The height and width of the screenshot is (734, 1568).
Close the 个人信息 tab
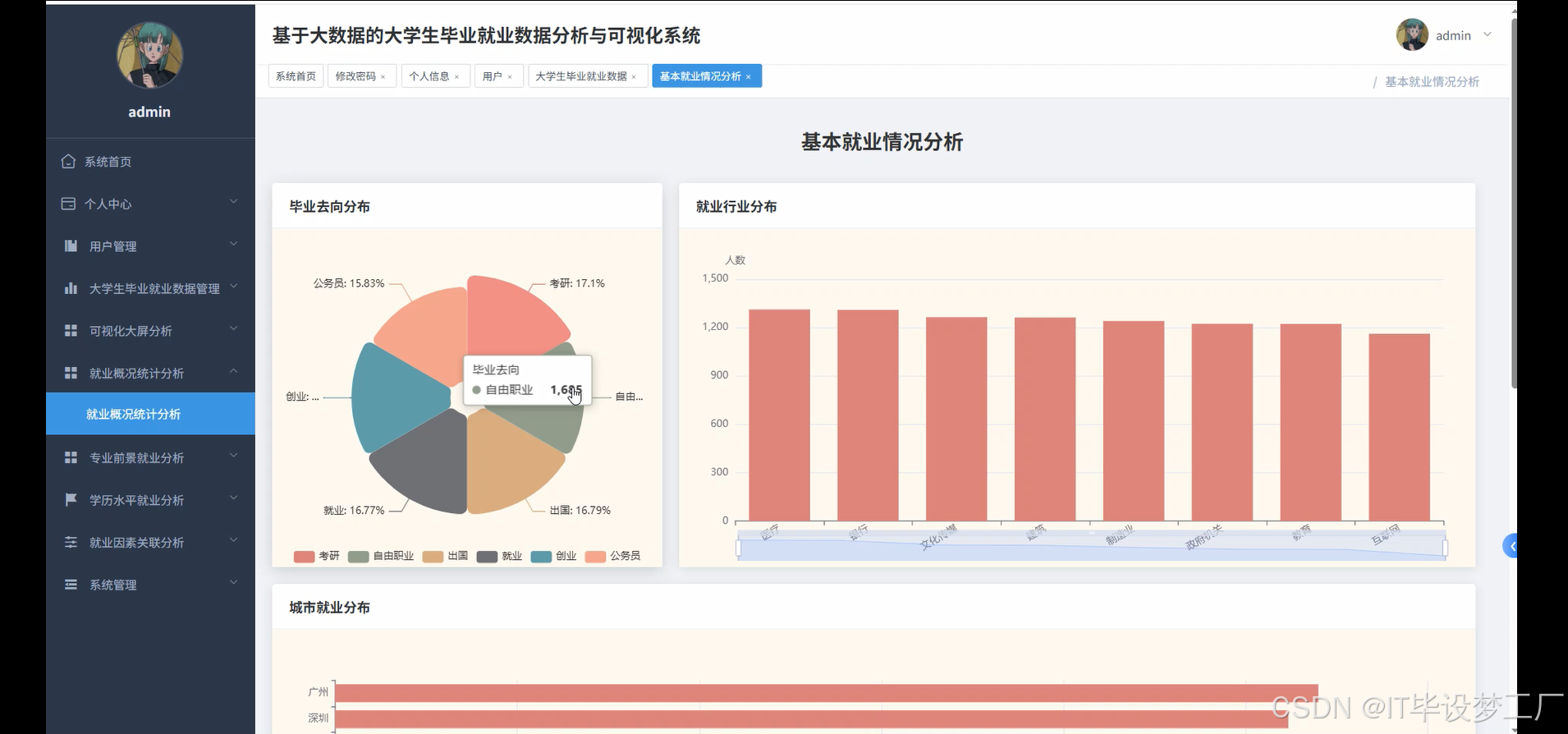coord(456,77)
